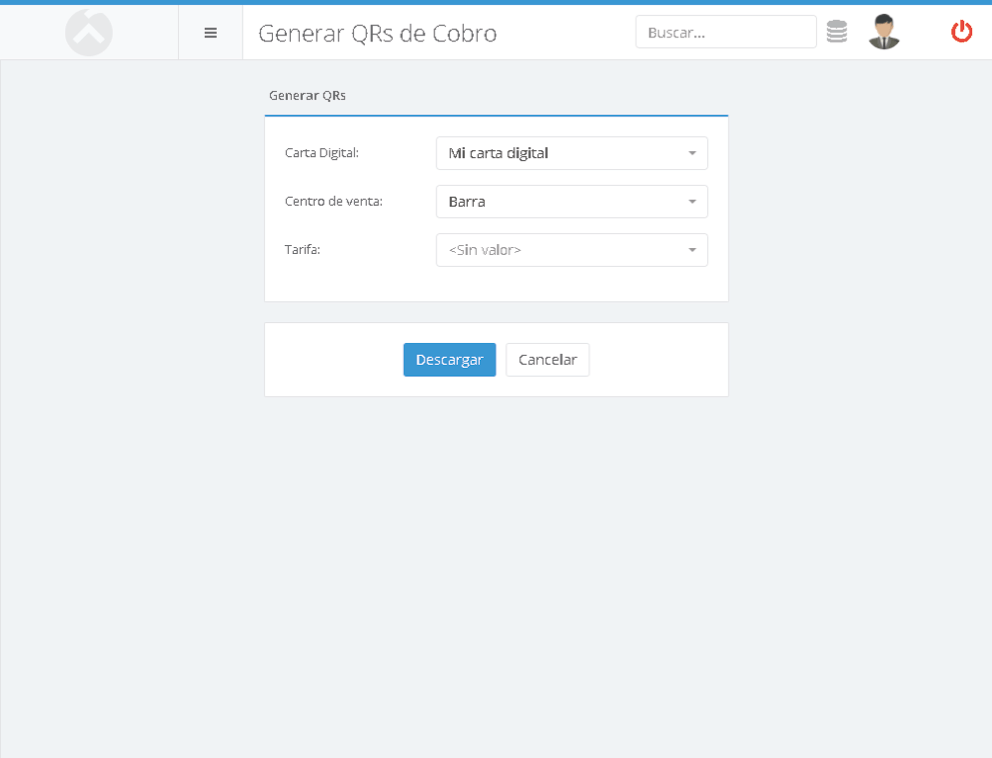The height and width of the screenshot is (758, 992).
Task: Click the Generar QRs de Cobro title
Action: point(378,34)
